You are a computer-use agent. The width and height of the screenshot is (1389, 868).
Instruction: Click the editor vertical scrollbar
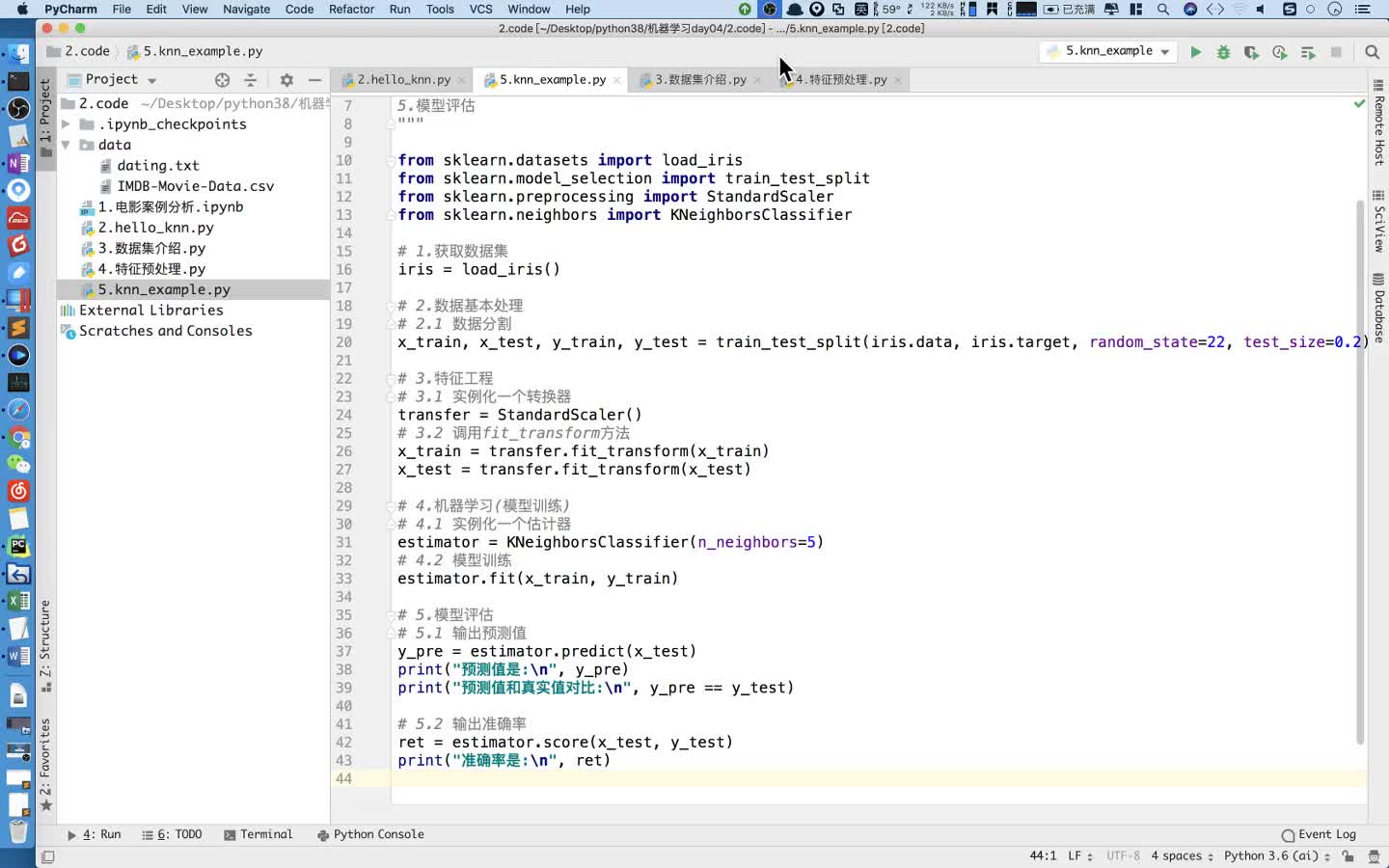point(1360,473)
